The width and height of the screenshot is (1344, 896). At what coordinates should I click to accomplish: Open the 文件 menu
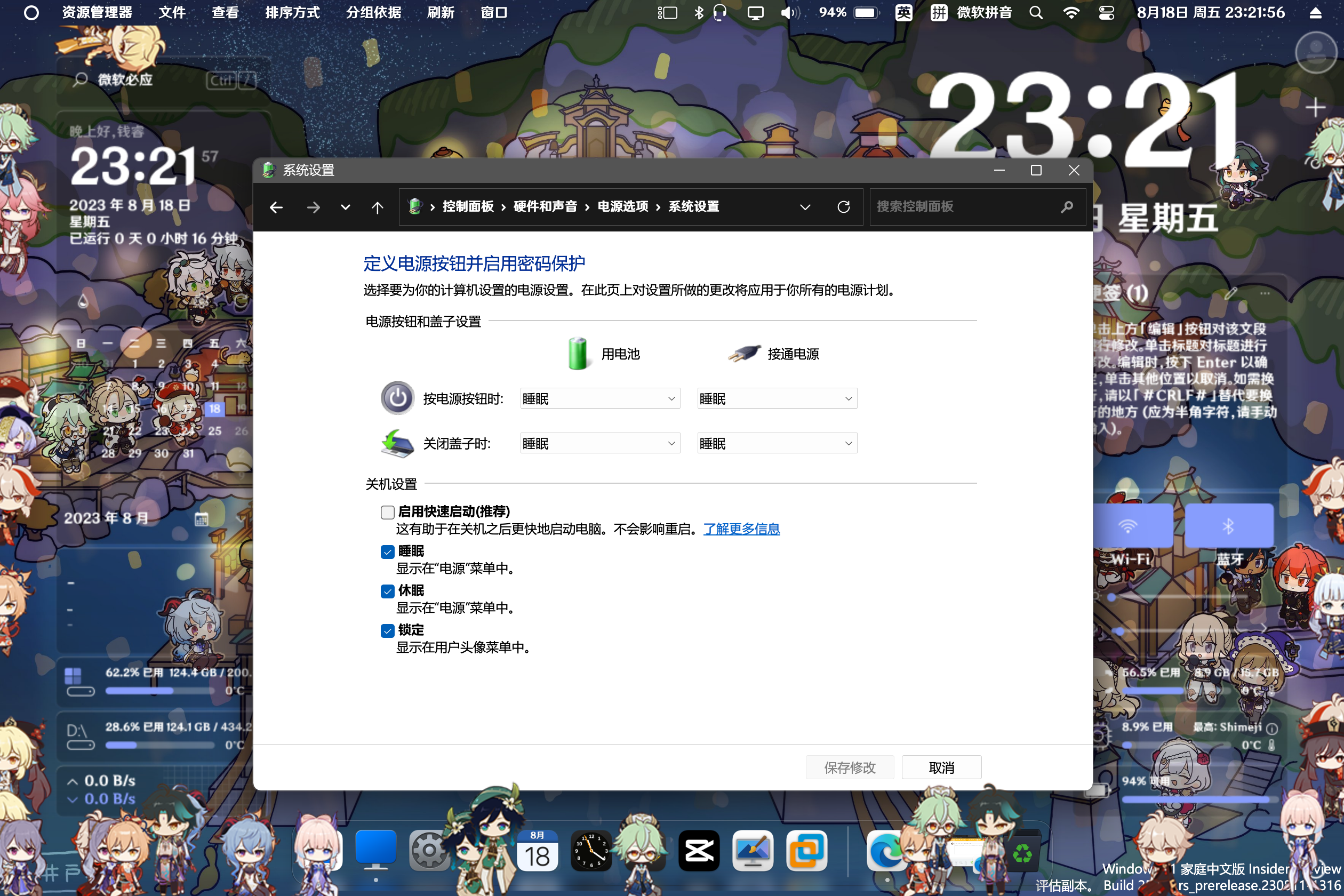click(x=172, y=13)
